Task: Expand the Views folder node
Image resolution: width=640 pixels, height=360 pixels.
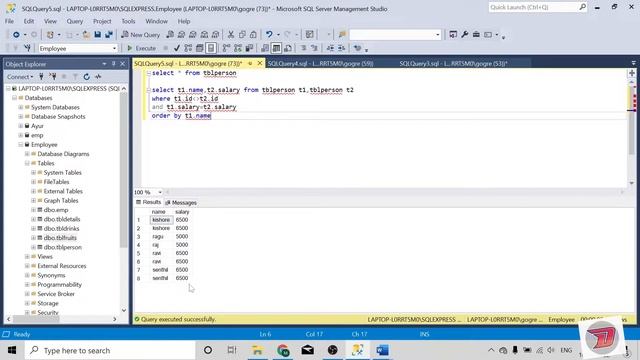Action: 27,257
